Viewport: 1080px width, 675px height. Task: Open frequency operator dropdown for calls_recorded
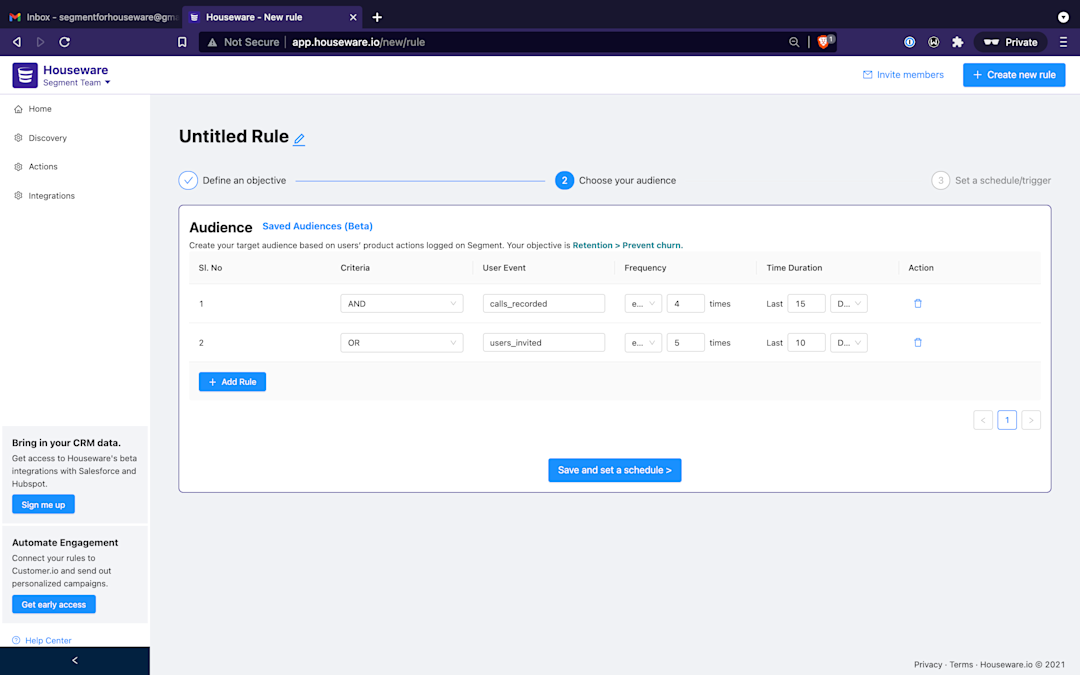coord(643,303)
